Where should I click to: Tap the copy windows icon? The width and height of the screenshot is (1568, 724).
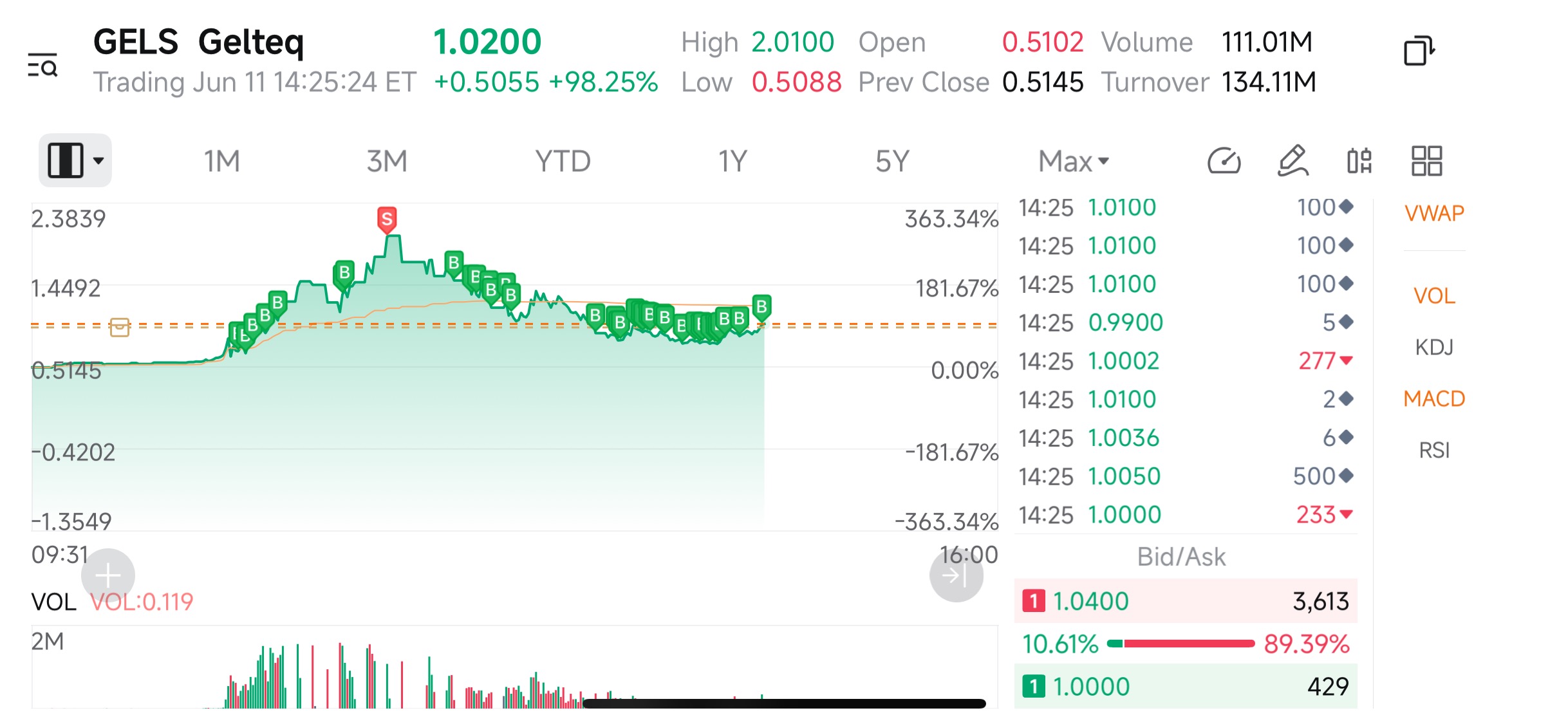coord(1419,51)
